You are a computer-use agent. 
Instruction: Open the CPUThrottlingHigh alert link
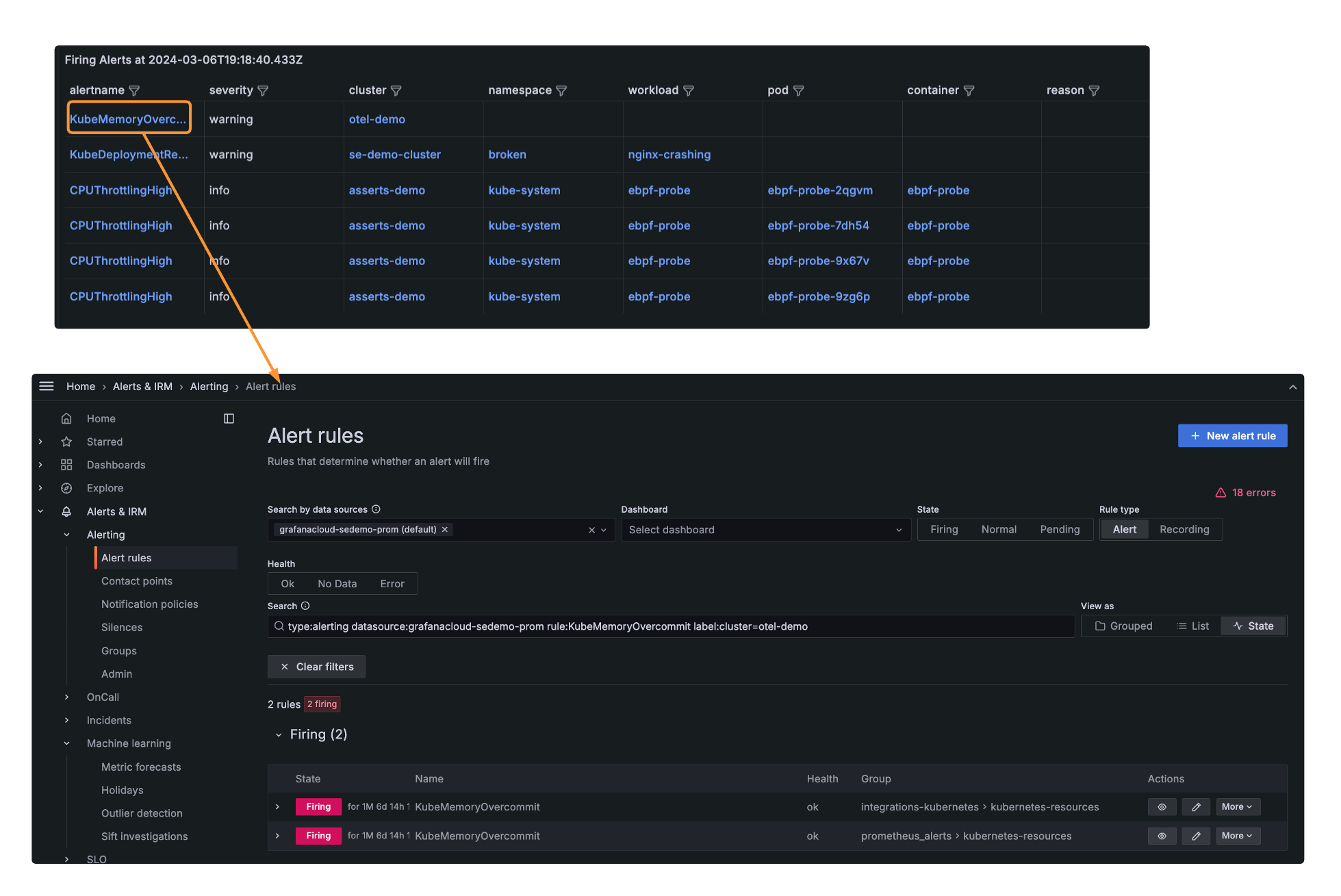click(120, 190)
